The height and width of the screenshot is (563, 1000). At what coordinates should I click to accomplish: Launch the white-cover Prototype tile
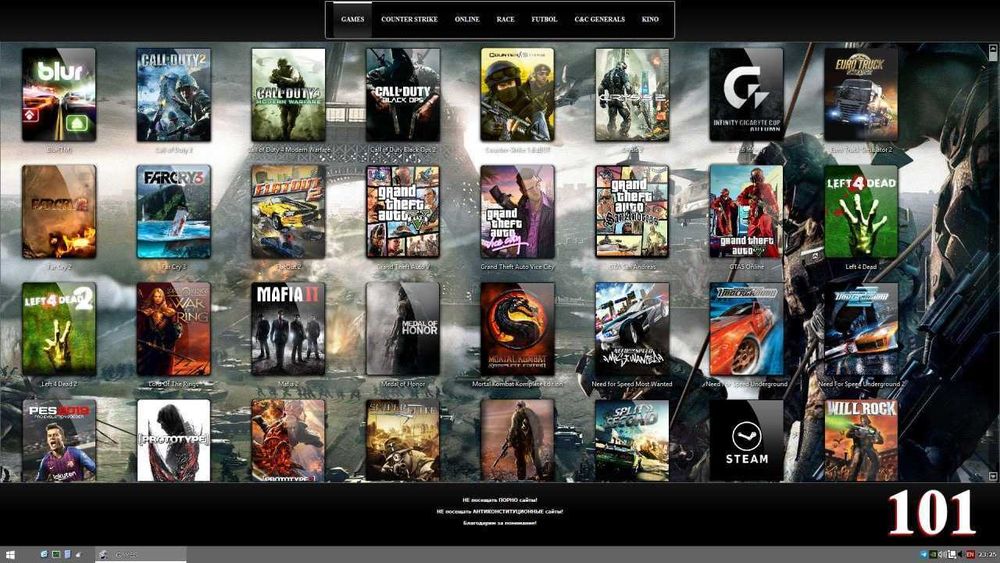173,441
